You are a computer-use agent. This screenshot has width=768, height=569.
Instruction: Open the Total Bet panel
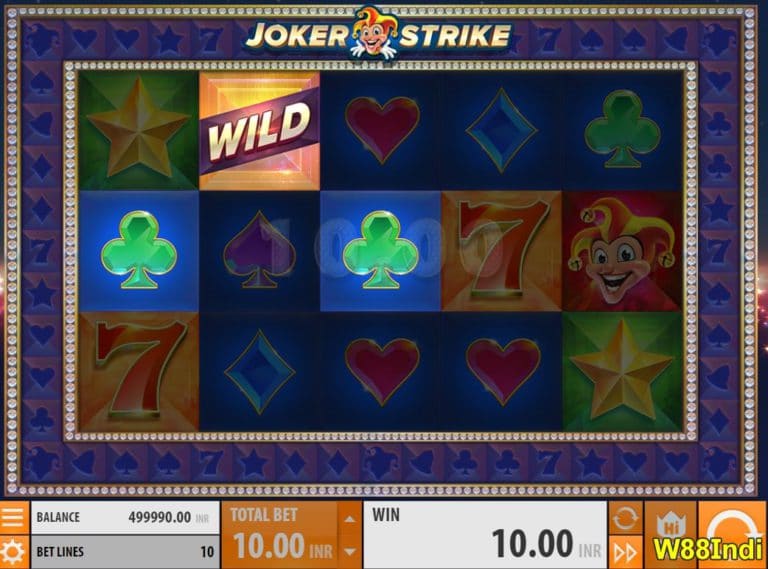pyautogui.click(x=280, y=535)
